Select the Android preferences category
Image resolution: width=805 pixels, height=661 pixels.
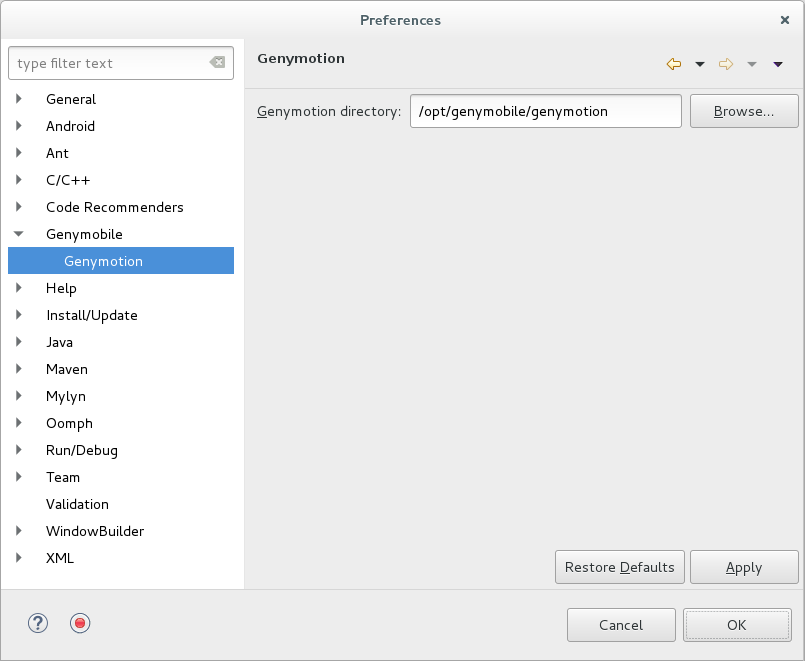point(70,126)
